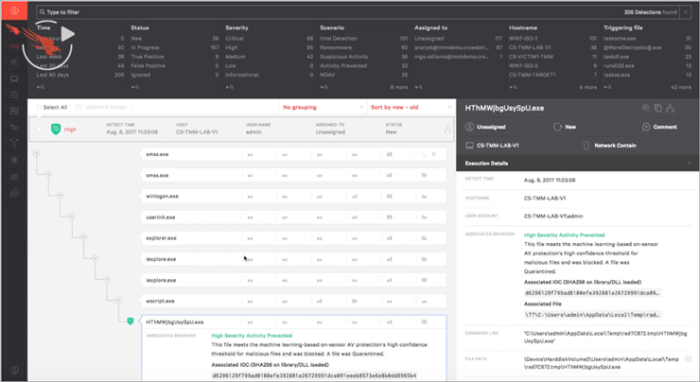Open the Dashboards icon in sidebar
Viewport: 700px width, 382px height.
14,111
